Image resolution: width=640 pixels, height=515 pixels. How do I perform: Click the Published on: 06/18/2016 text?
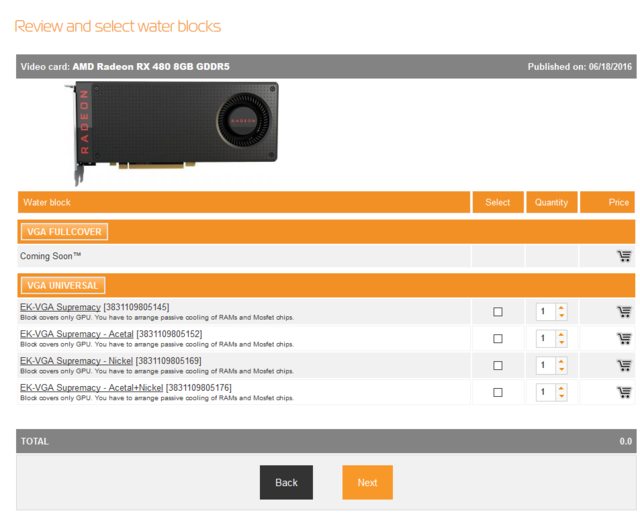(580, 67)
